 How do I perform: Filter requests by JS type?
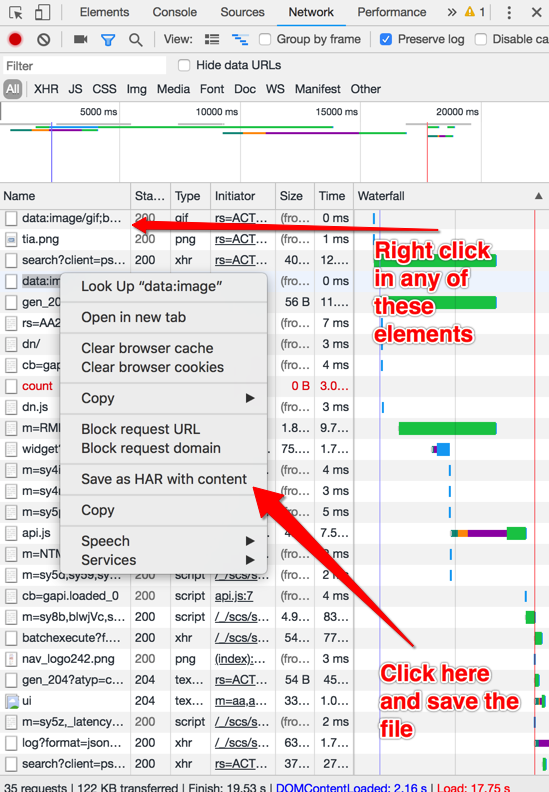tap(75, 89)
